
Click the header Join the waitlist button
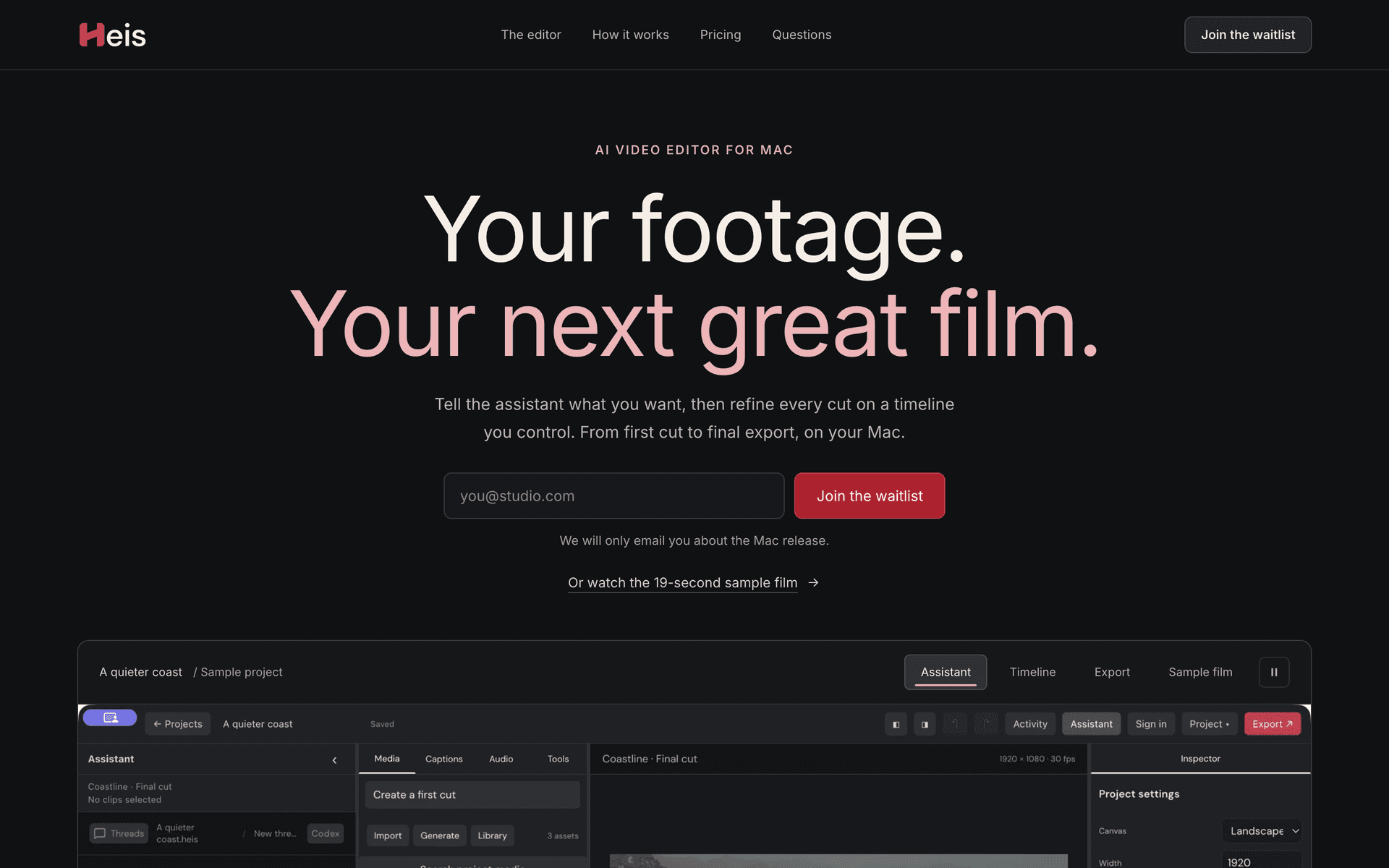[1248, 35]
